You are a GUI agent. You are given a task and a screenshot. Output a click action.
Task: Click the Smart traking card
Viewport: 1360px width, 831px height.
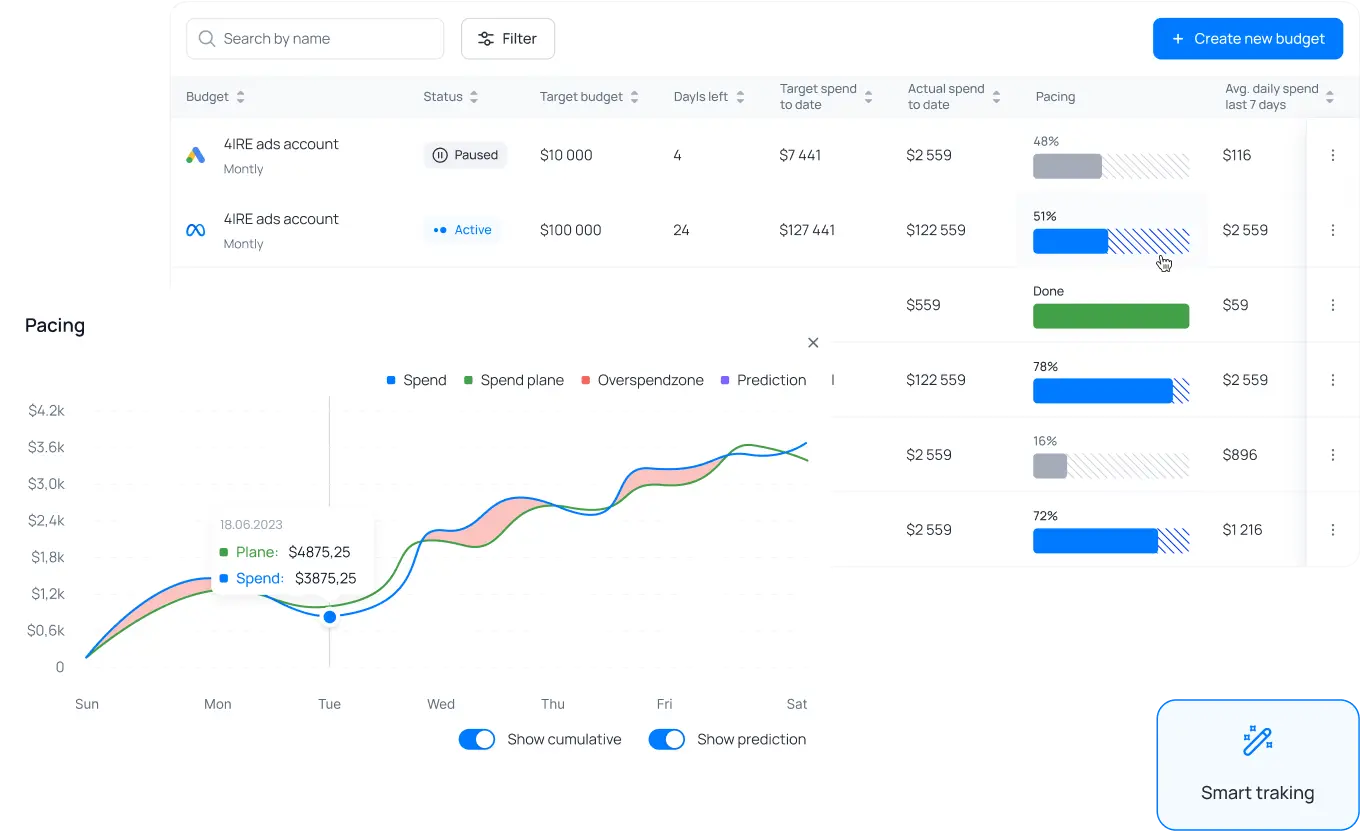pyautogui.click(x=1258, y=765)
